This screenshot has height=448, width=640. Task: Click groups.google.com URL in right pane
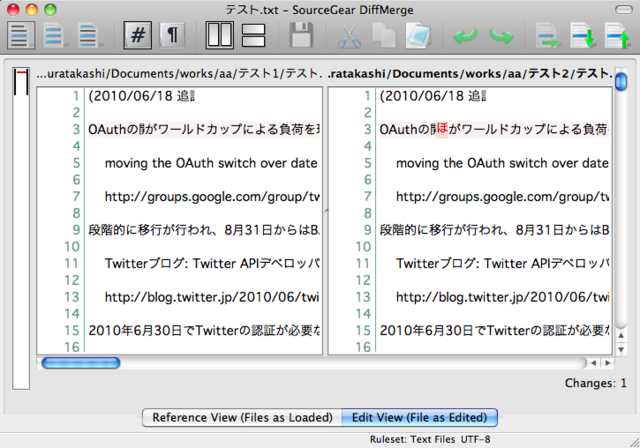pyautogui.click(x=502, y=197)
